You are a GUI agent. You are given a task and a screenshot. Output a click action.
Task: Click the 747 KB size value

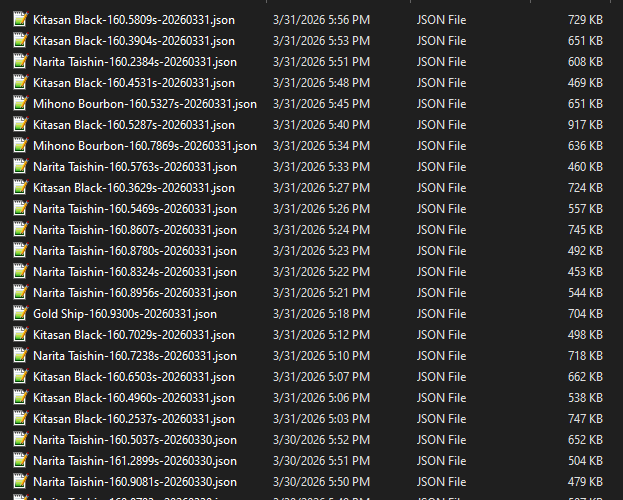tap(585, 419)
